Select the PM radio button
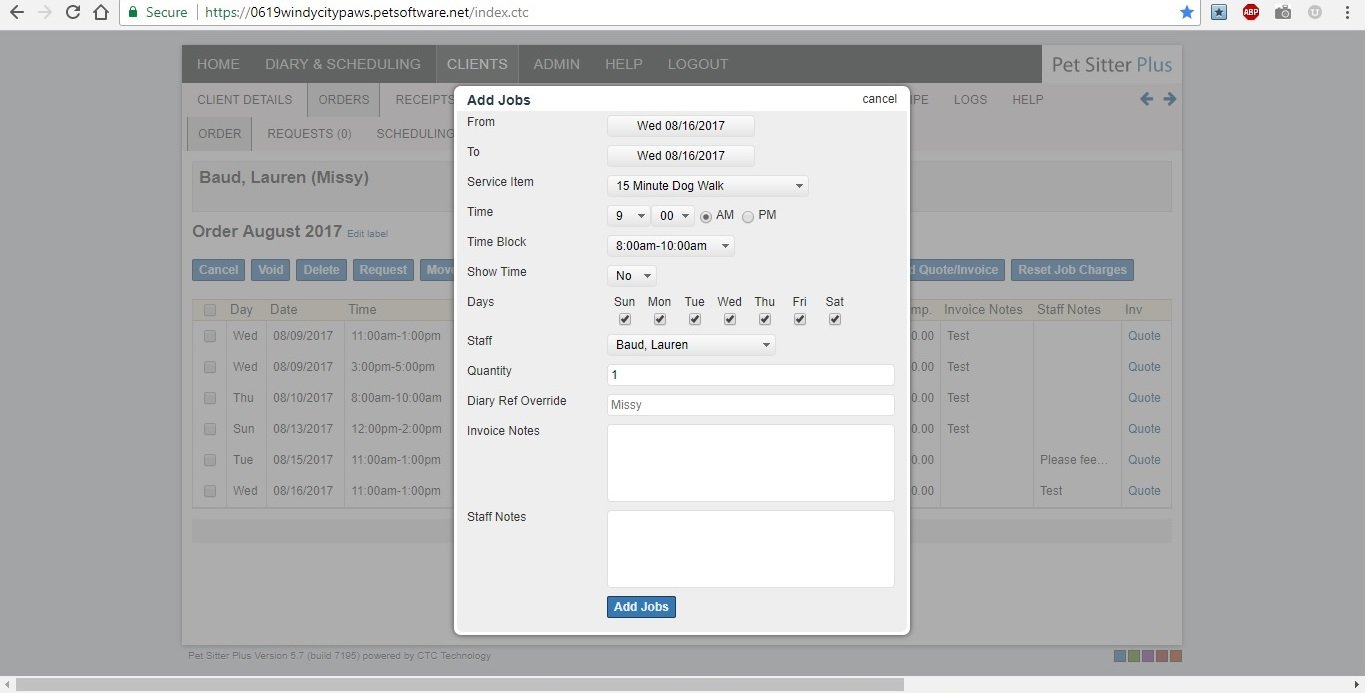1367x693 pixels. click(748, 217)
